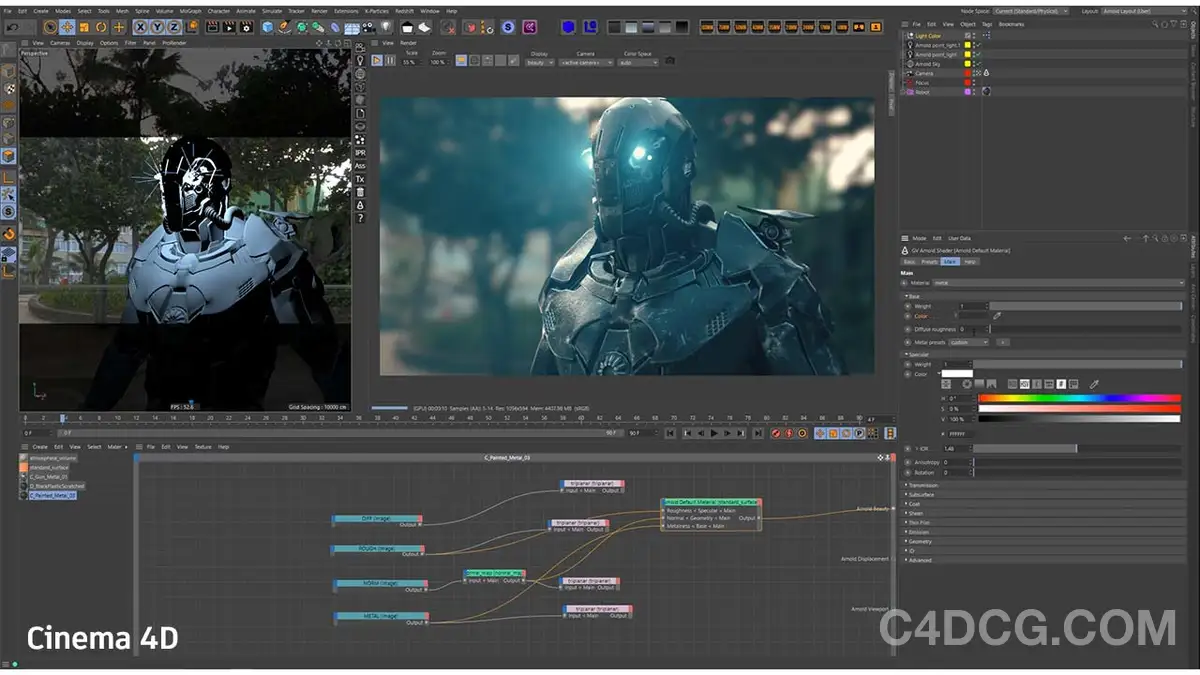Toggle visibility dots for the Camera object

973,73
